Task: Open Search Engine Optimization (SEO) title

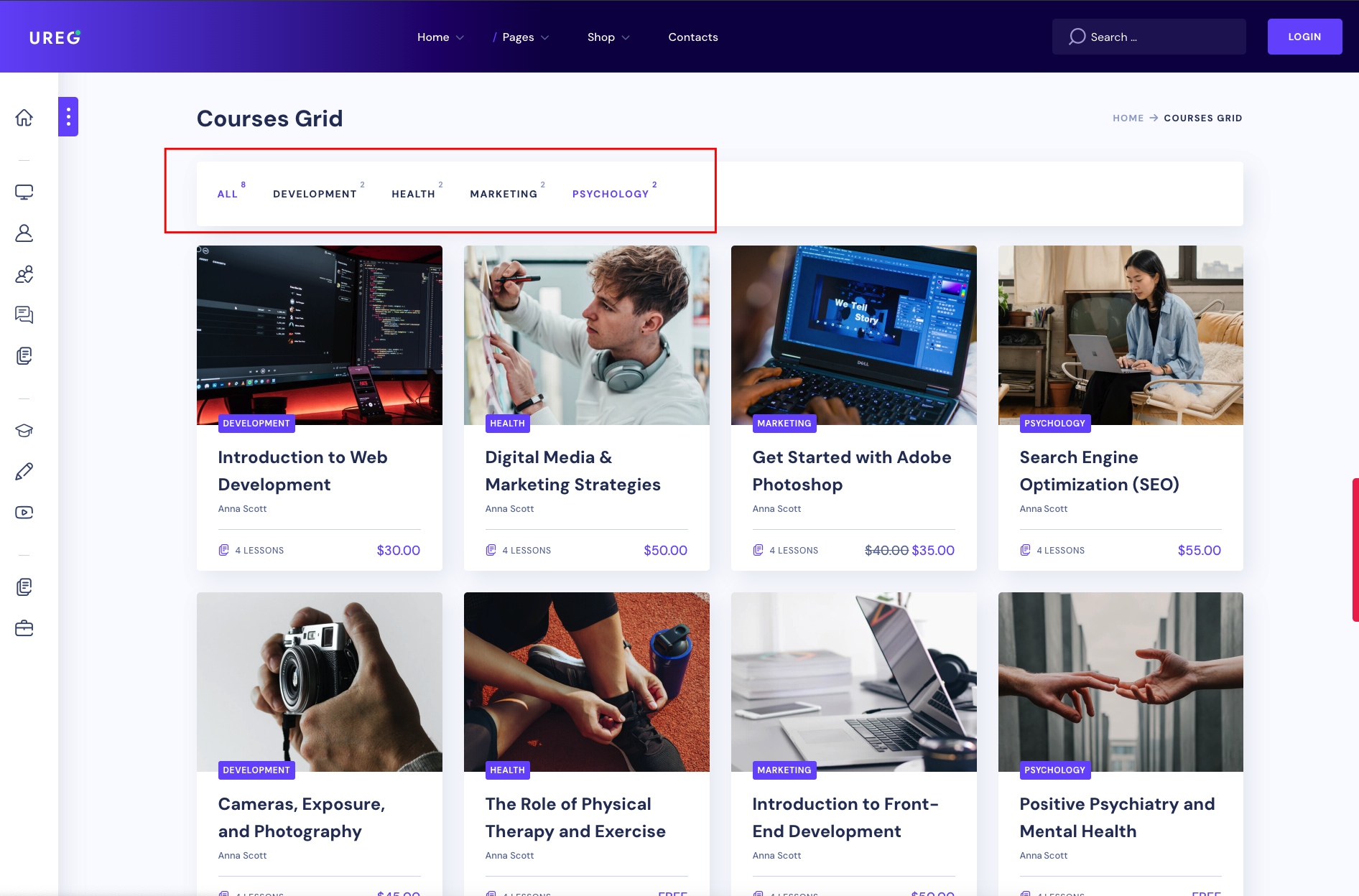Action: point(1099,471)
